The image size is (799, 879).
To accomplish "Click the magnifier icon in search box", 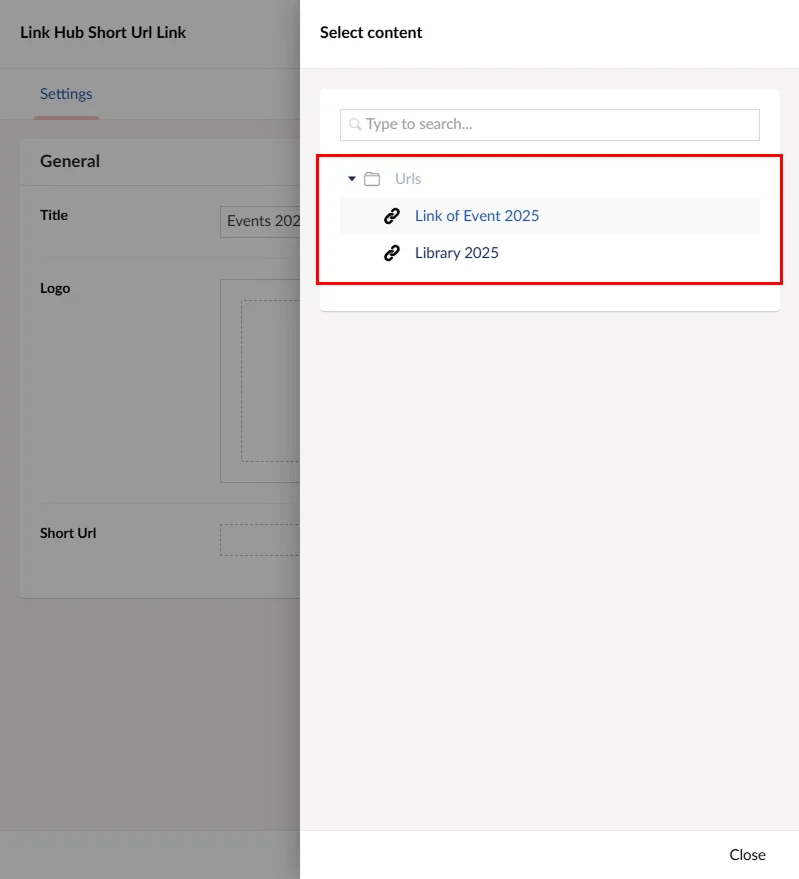I will point(355,125).
